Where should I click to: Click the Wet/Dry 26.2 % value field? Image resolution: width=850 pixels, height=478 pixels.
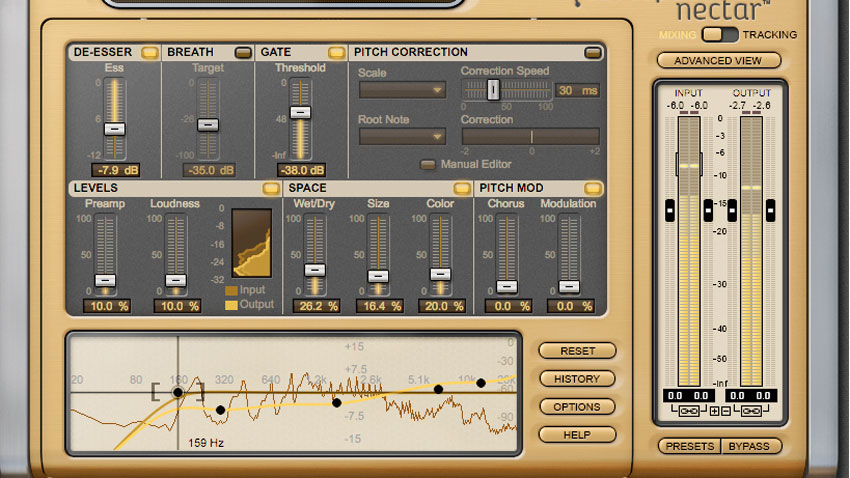tap(317, 306)
